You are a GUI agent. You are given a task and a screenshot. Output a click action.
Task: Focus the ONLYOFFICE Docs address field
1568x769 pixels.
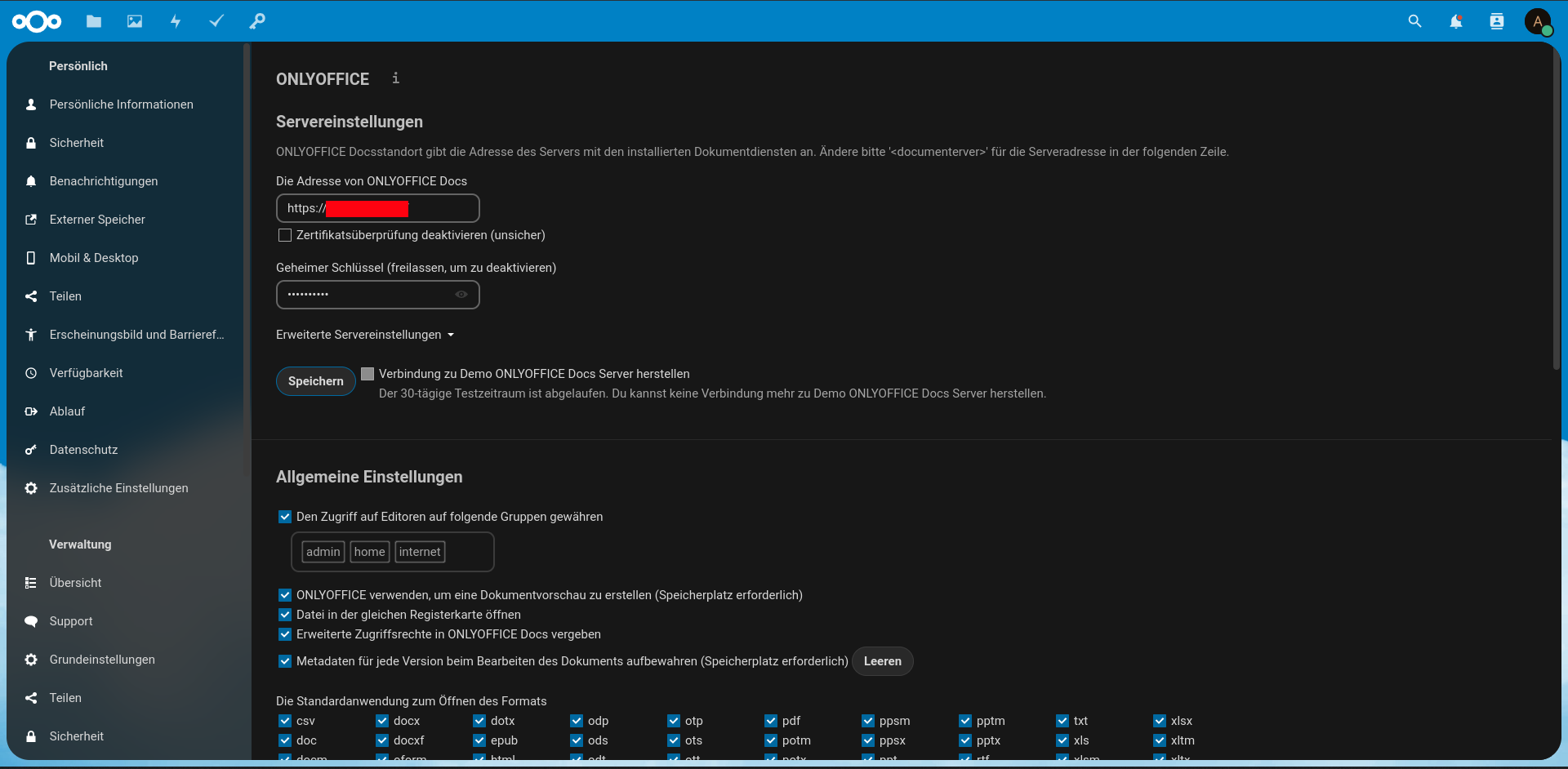[378, 208]
